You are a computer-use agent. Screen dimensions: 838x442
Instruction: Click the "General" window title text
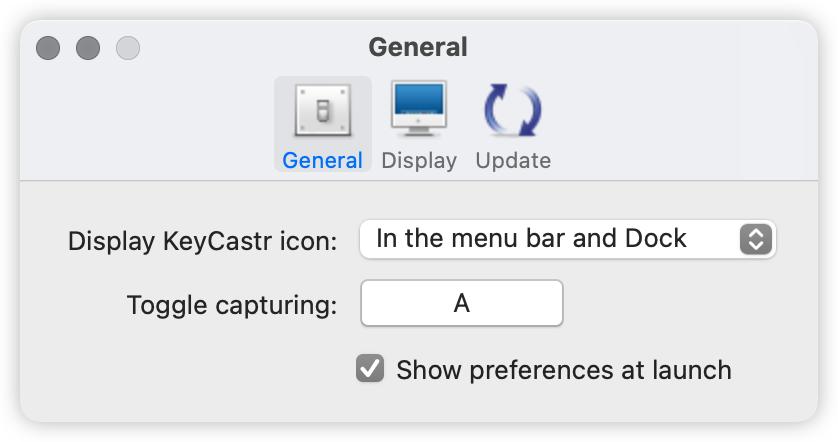point(418,47)
